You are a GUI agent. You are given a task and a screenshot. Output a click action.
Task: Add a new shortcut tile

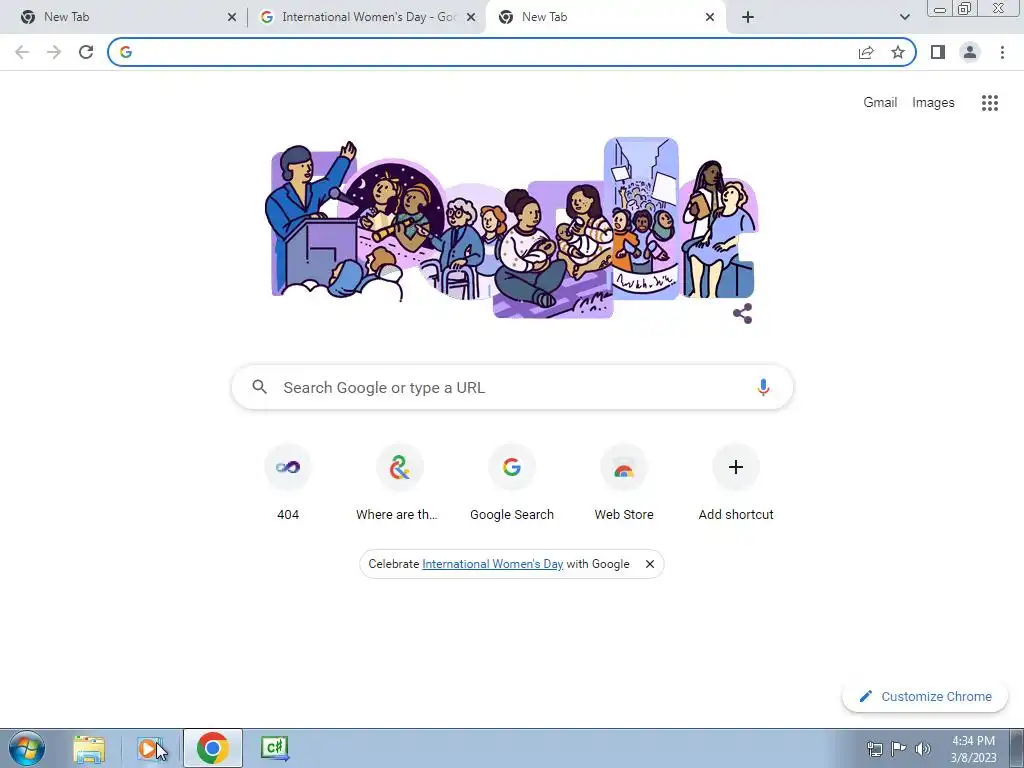point(736,483)
